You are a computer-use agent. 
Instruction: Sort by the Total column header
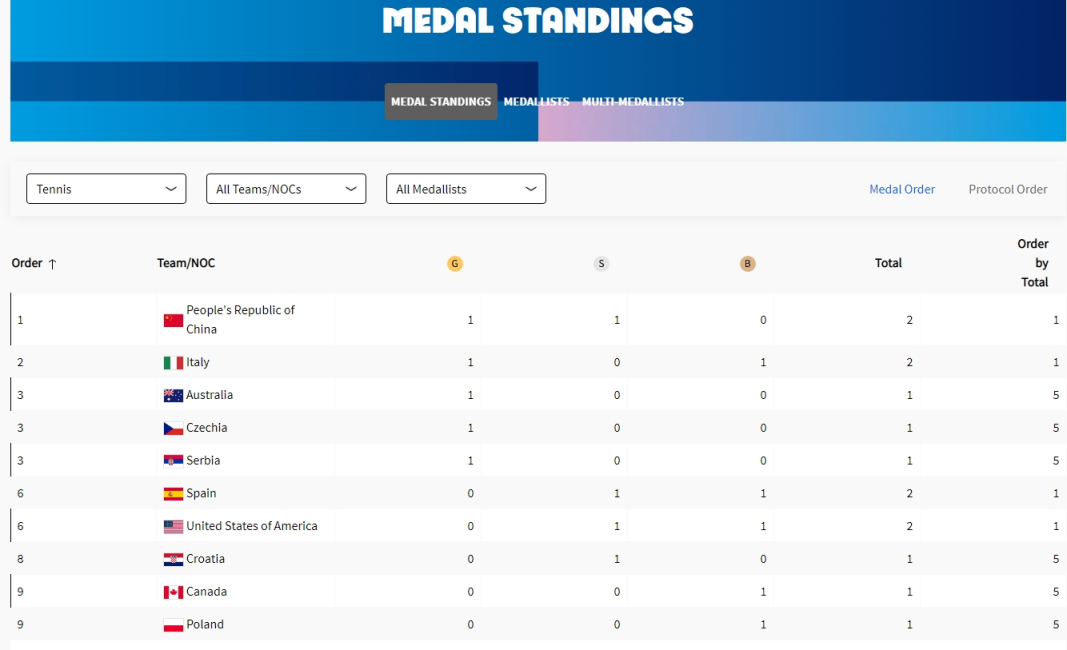coord(888,263)
